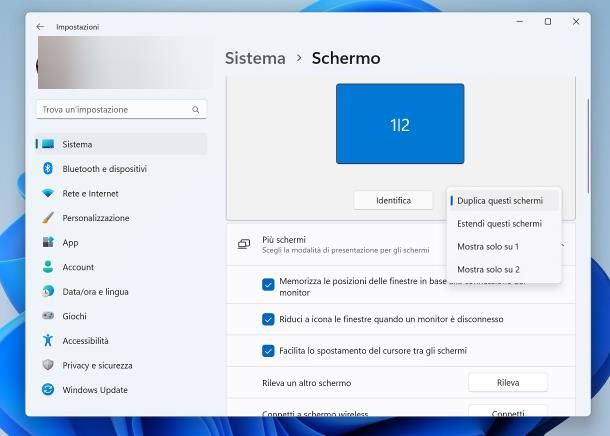
Task: Click Sistema in the breadcrumb
Action: tap(255, 58)
